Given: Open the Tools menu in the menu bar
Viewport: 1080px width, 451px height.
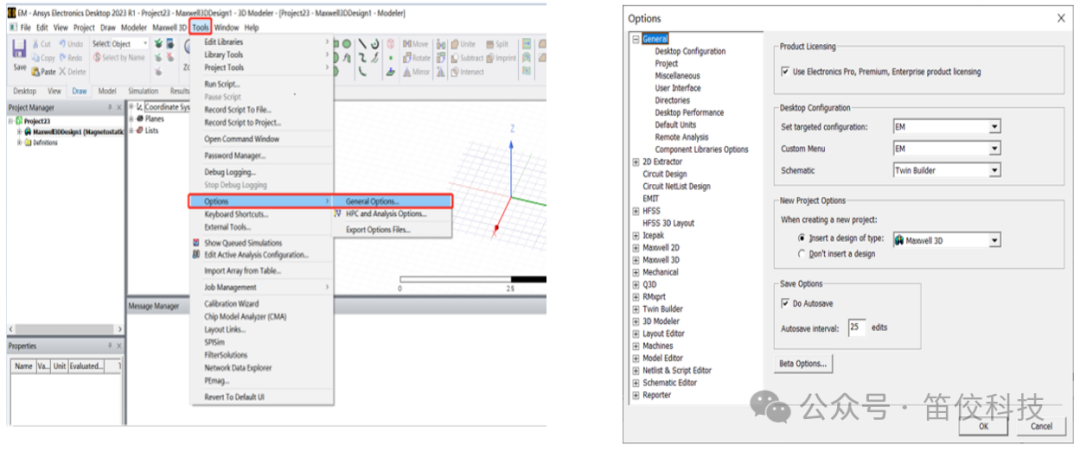Looking at the screenshot, I should click(200, 28).
